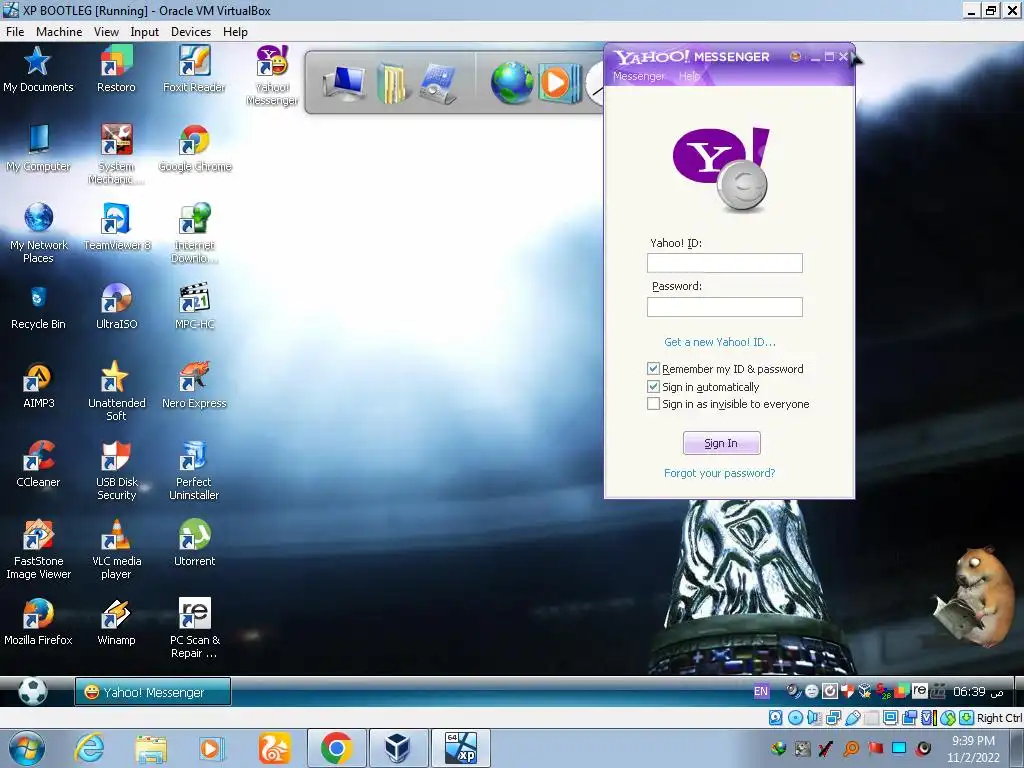Focus the Yahoo! ID input field
Screen dimensions: 1024x768
[x=724, y=263]
